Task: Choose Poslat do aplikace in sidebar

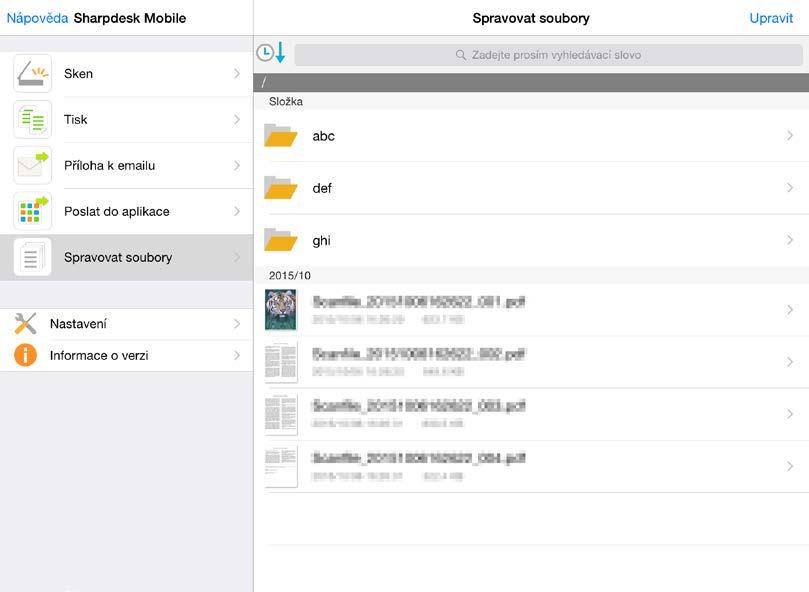Action: click(126, 211)
